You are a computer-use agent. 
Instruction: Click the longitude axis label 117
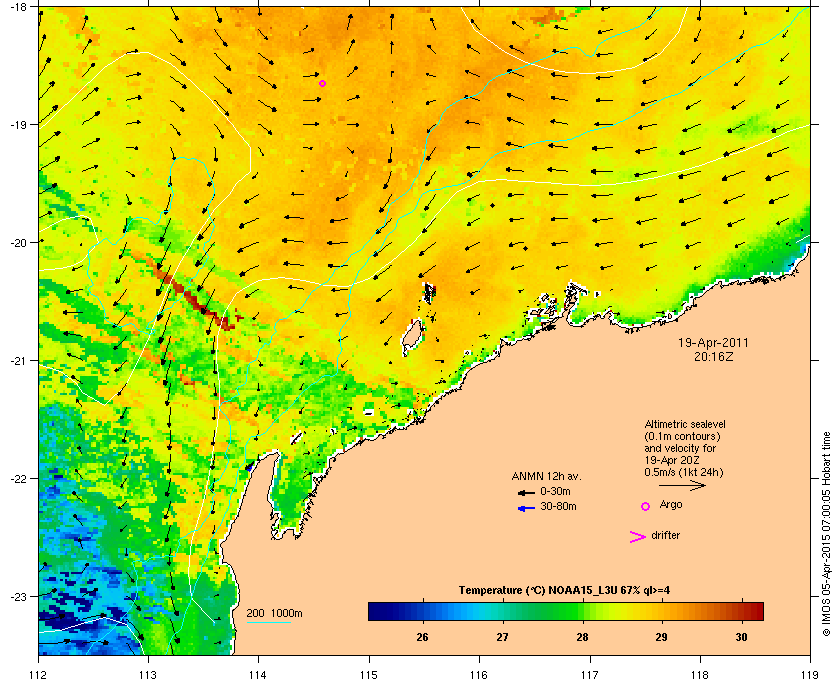pos(589,675)
